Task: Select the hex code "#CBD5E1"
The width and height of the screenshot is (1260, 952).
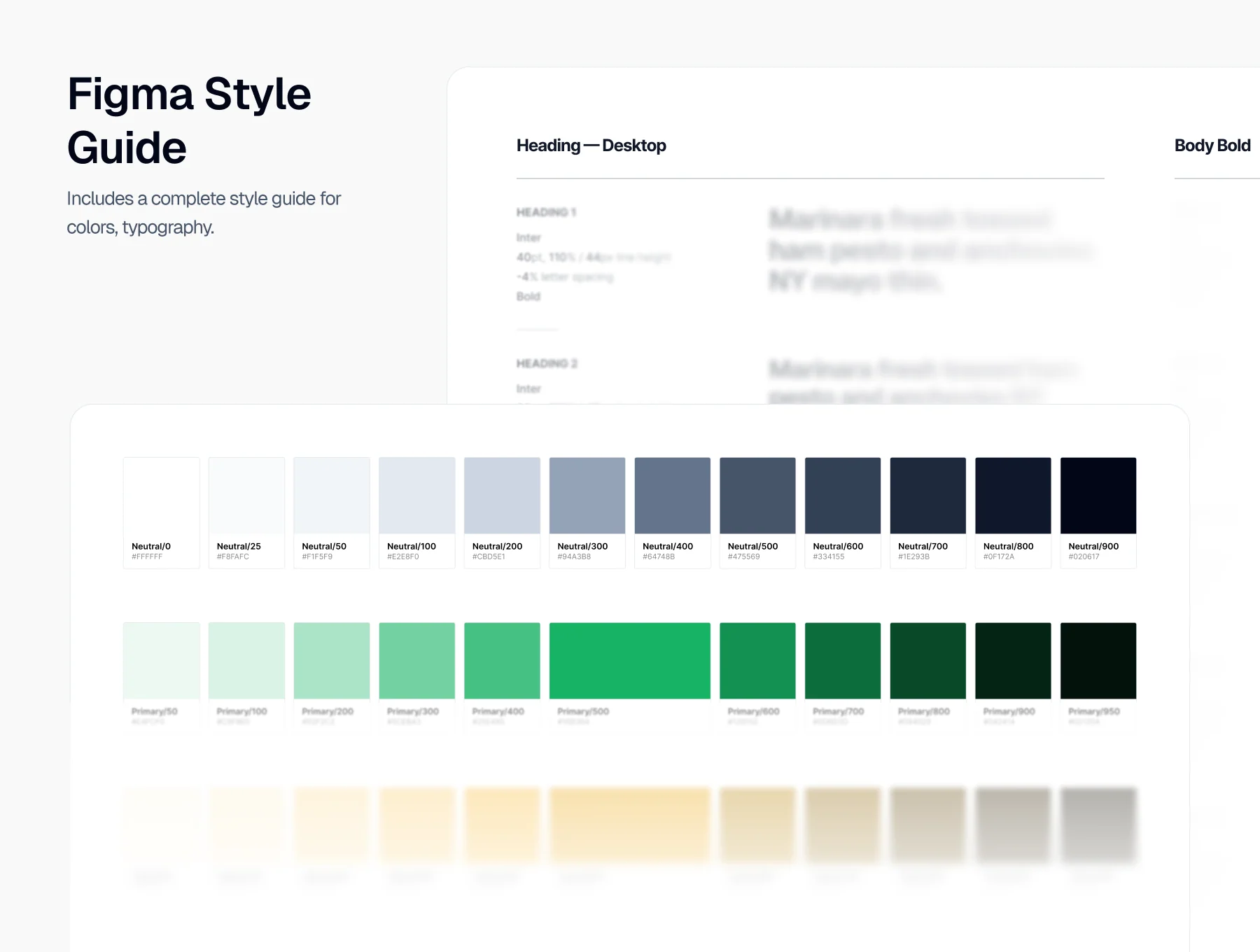Action: (x=489, y=557)
